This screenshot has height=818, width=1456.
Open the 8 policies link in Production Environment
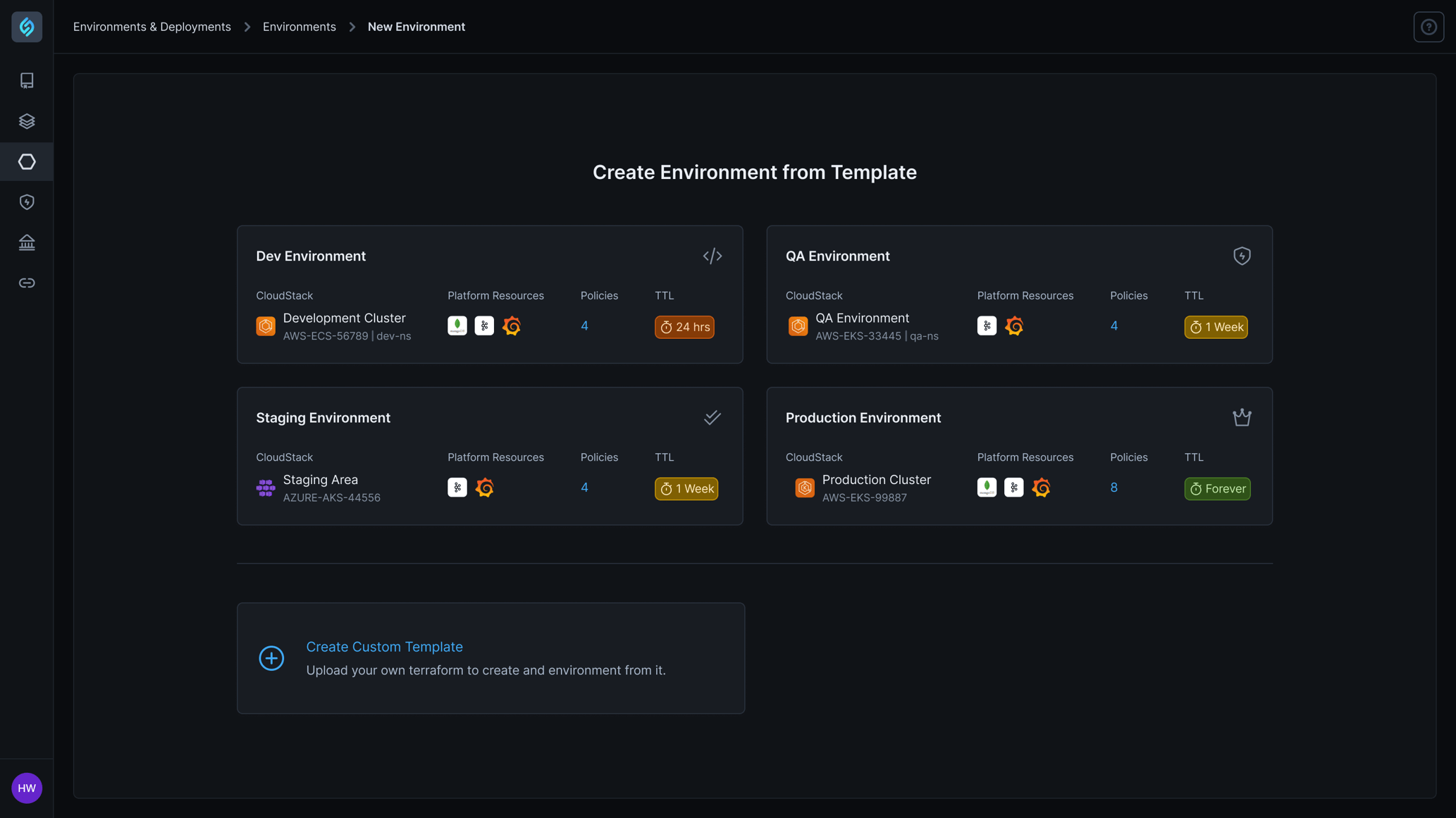point(1114,488)
